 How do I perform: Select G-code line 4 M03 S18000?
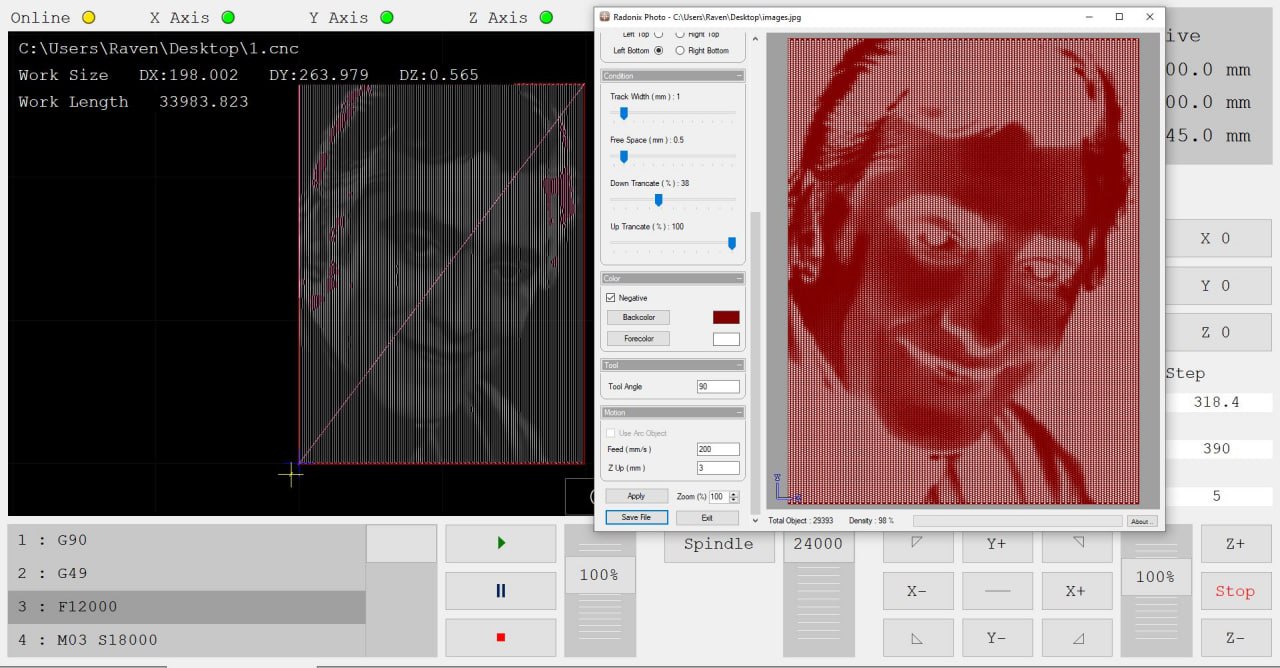(186, 640)
